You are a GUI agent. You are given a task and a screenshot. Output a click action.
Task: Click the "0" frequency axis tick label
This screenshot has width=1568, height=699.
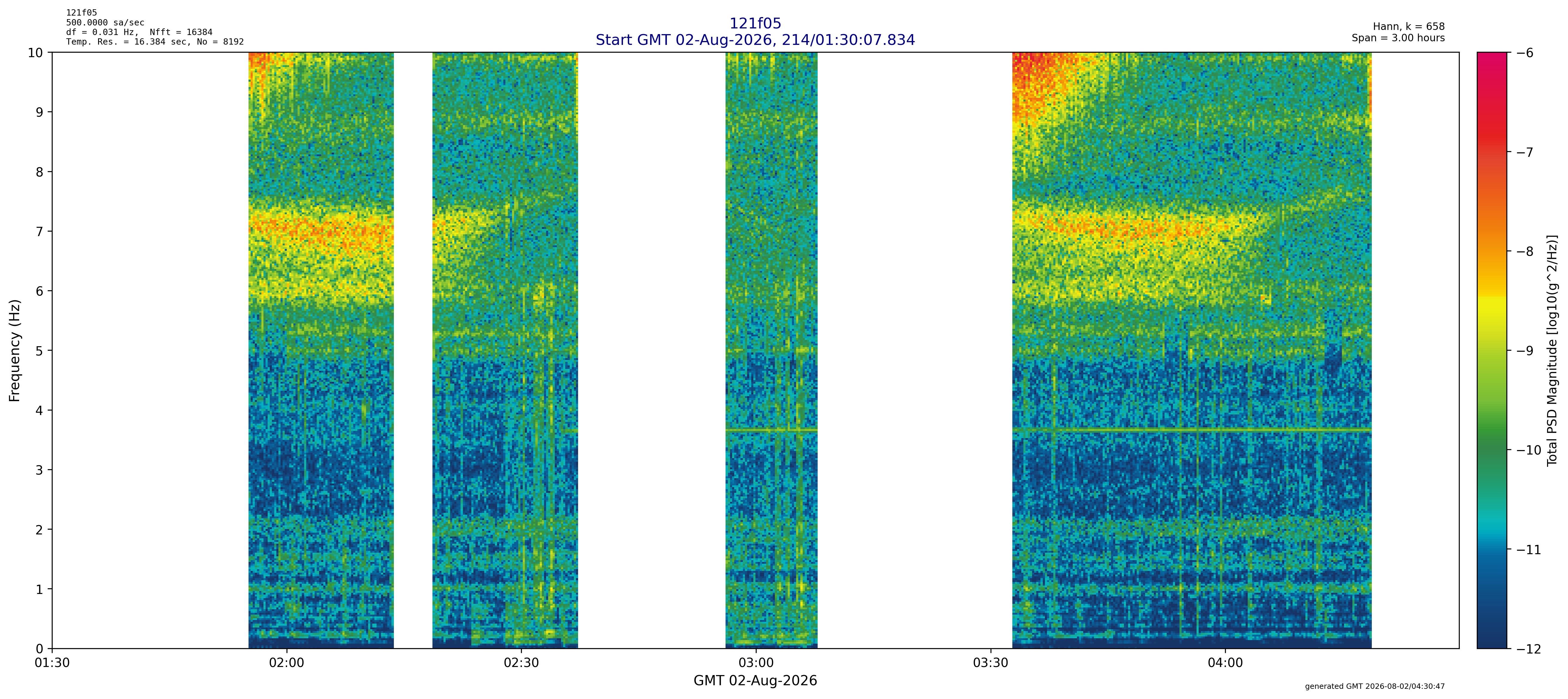[x=39, y=649]
